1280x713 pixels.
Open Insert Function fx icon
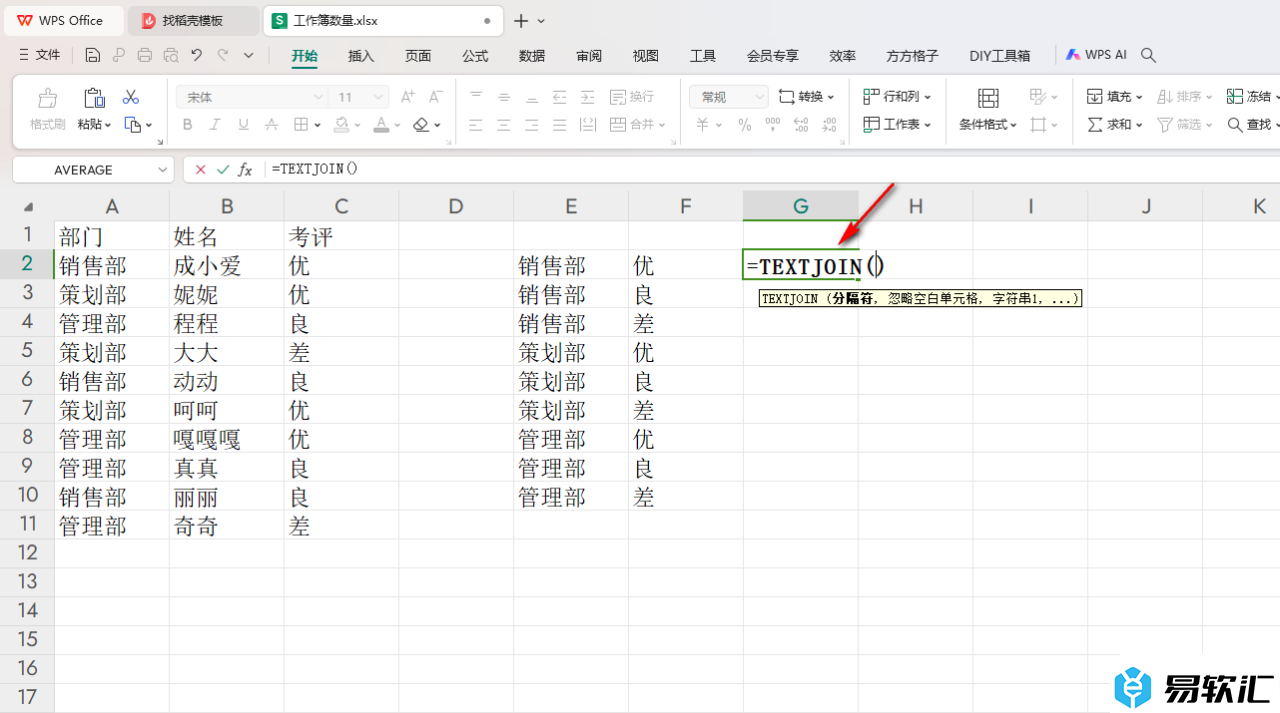245,170
